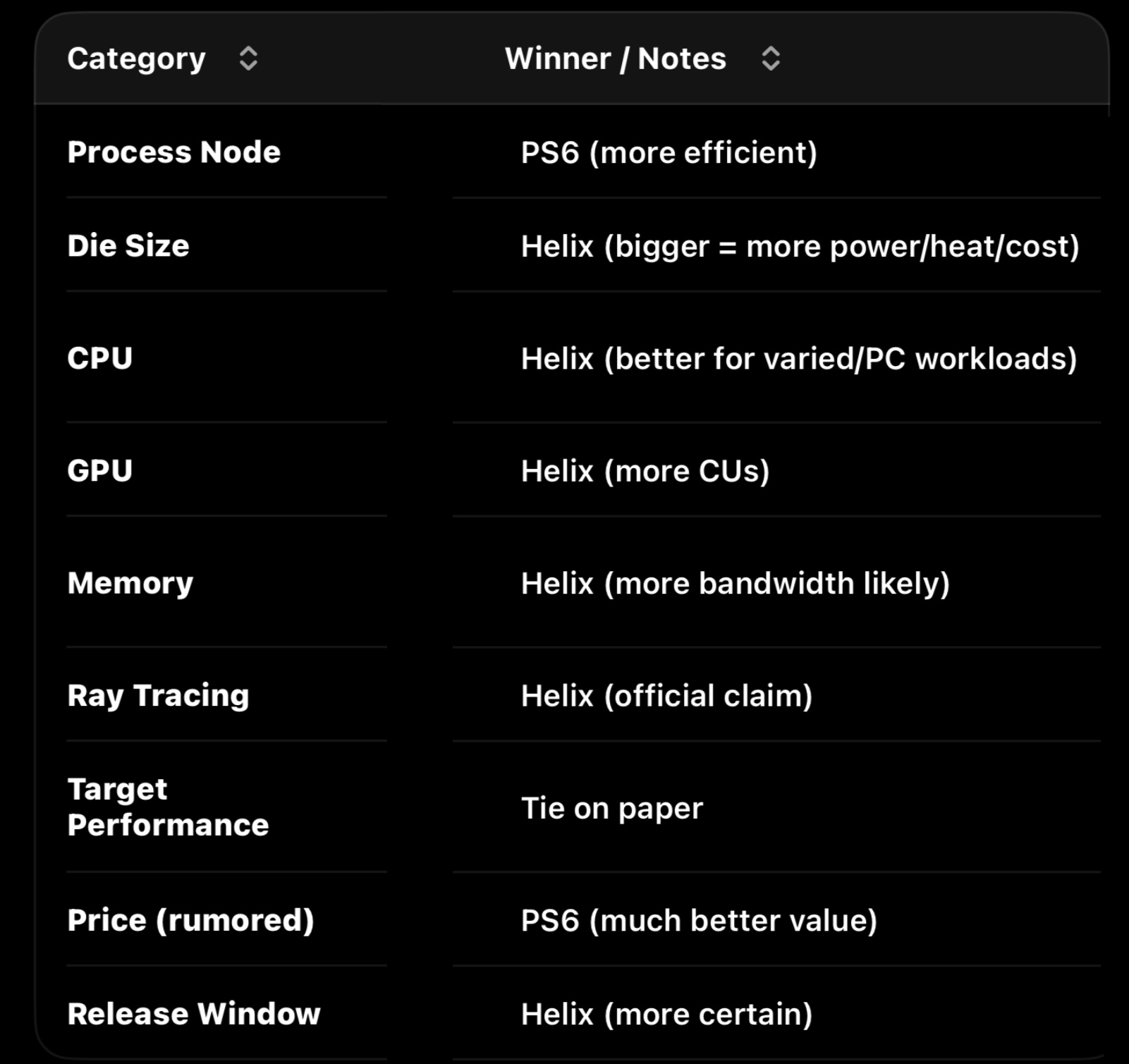Select the CPU row label
1129x1064 pixels.
tap(100, 358)
